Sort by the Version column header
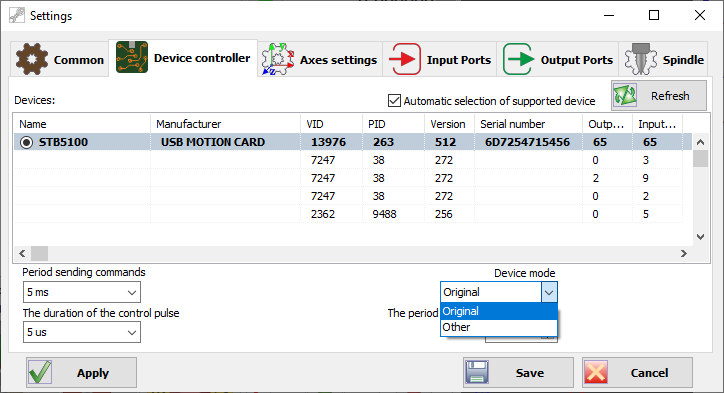The image size is (724, 393). (450, 124)
